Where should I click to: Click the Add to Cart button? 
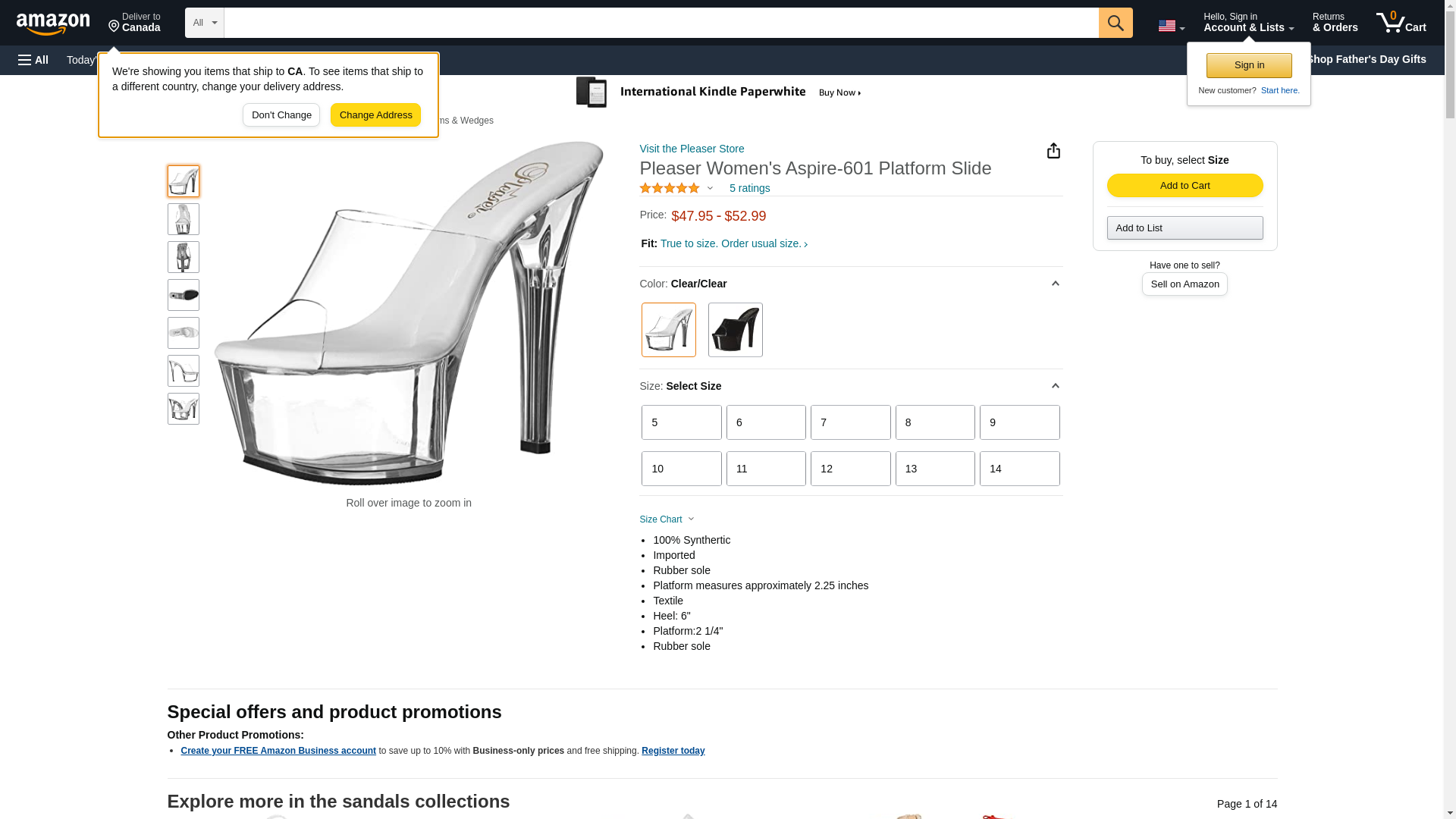coord(1185,186)
